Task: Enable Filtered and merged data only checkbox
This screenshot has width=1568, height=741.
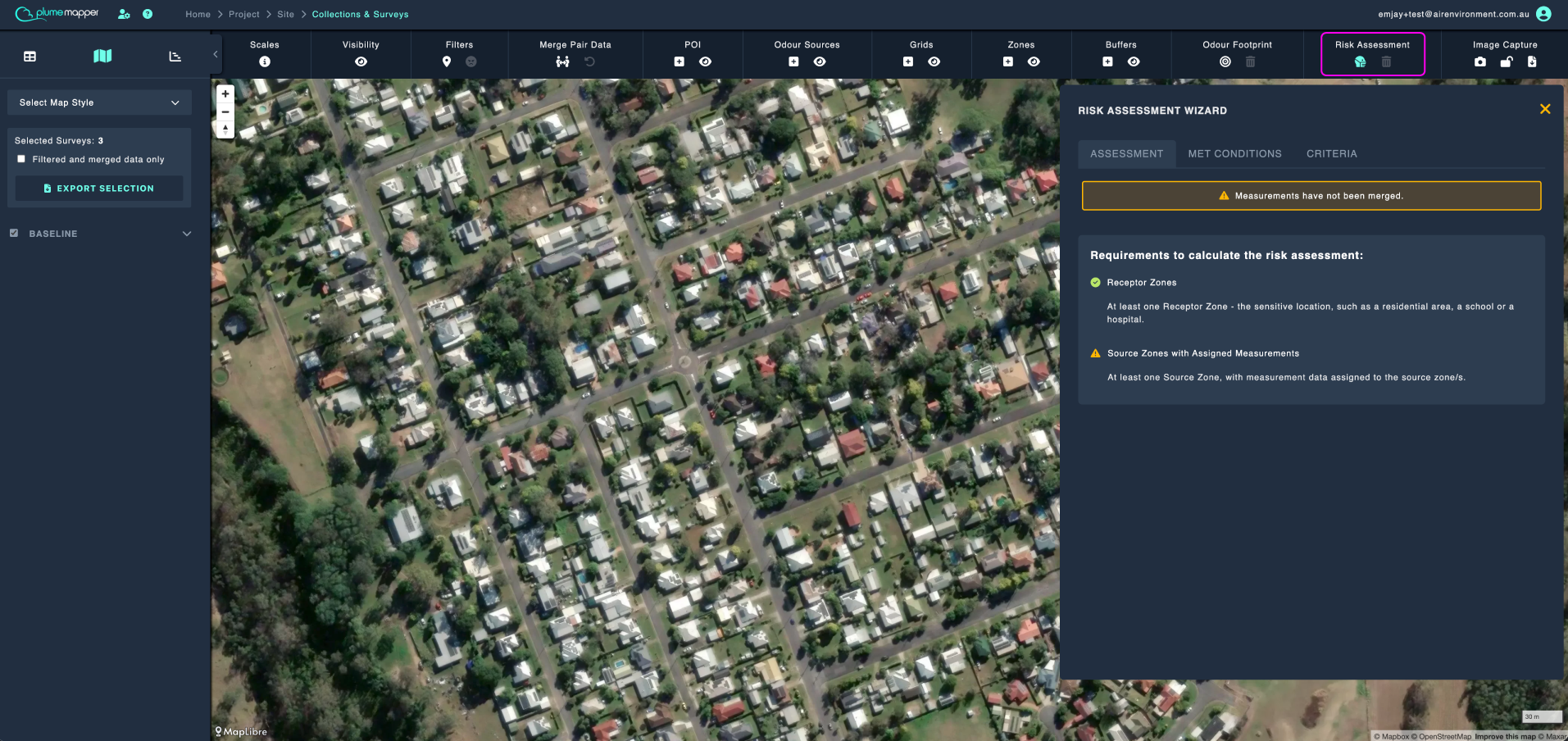Action: (21, 159)
